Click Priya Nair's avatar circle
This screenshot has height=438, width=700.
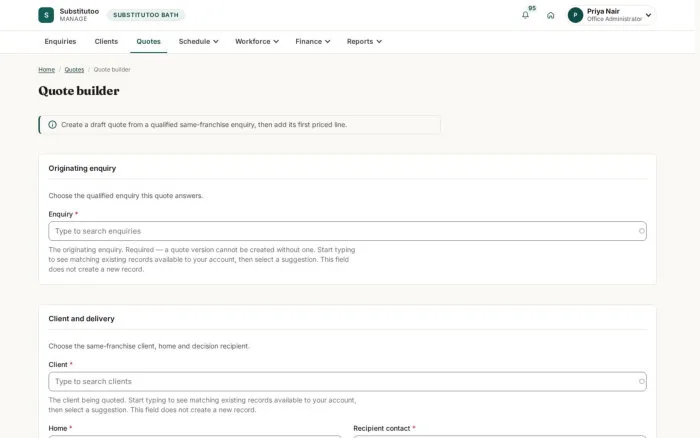coord(575,15)
